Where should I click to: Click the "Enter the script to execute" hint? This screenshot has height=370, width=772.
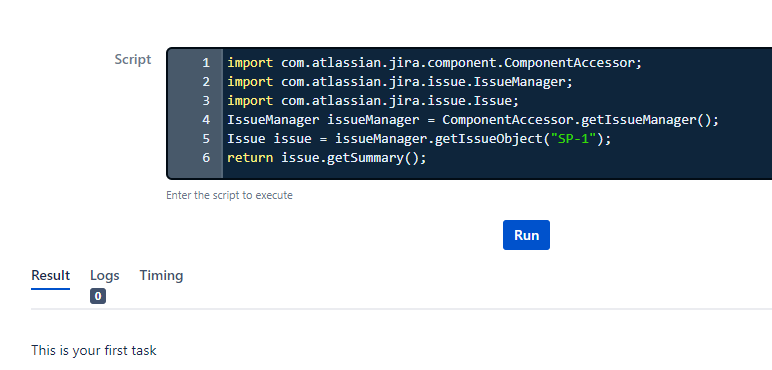point(229,195)
